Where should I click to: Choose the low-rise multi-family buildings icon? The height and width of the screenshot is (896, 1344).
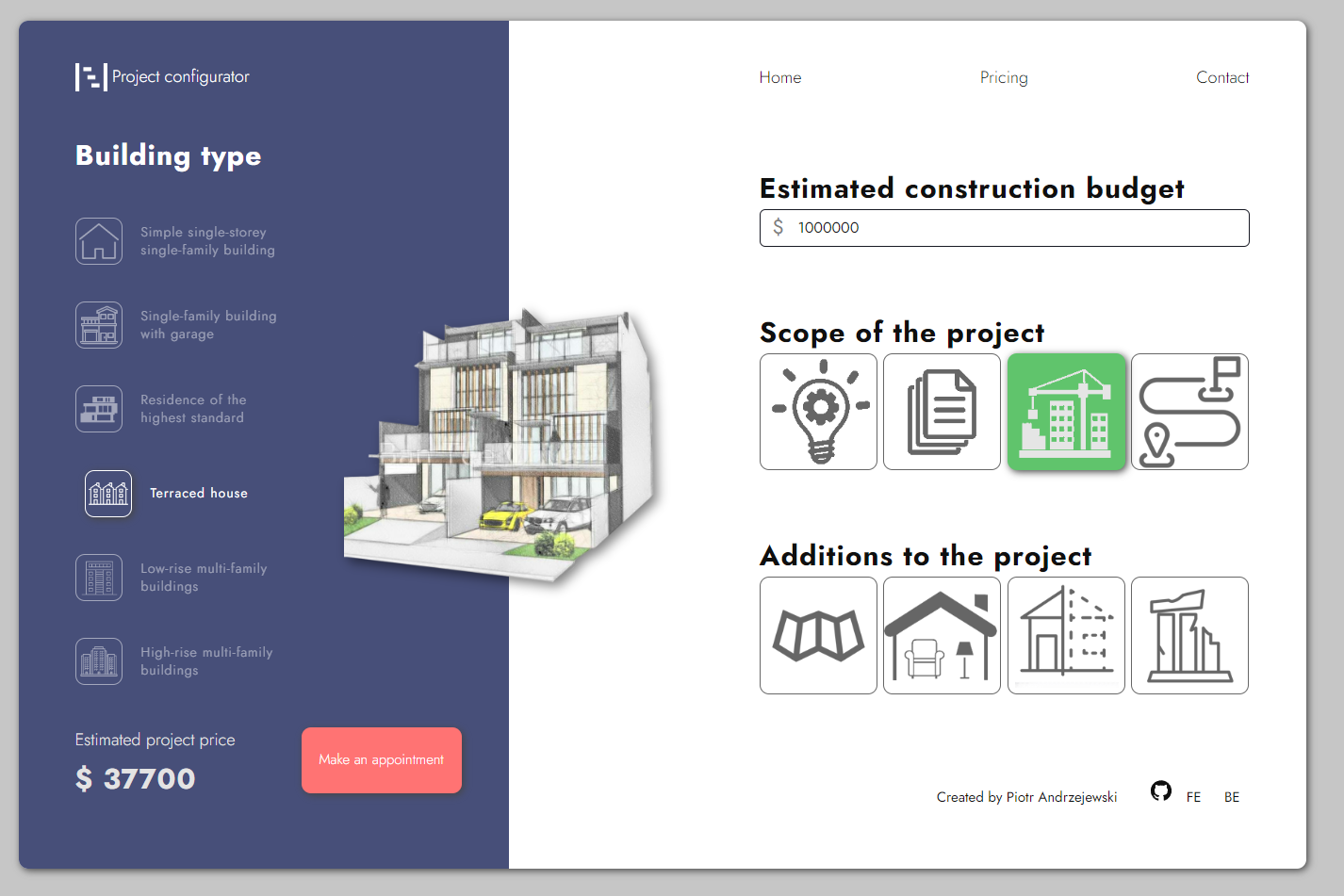pyautogui.click(x=99, y=578)
